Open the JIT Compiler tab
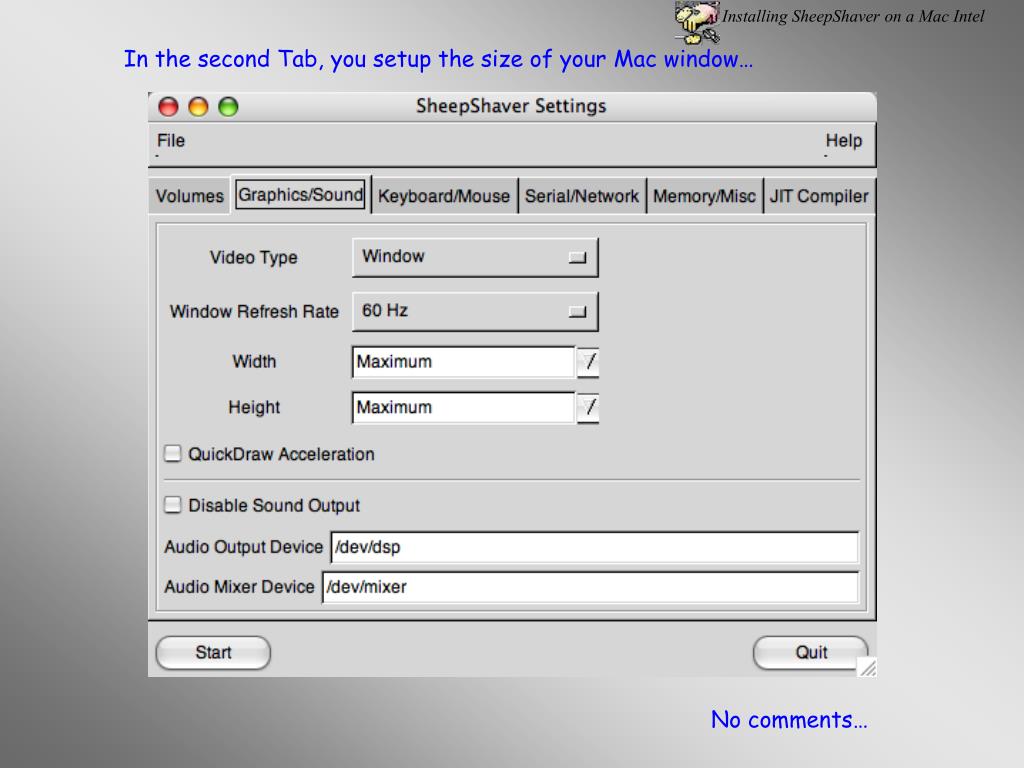This screenshot has width=1024, height=768. pyautogui.click(x=819, y=196)
